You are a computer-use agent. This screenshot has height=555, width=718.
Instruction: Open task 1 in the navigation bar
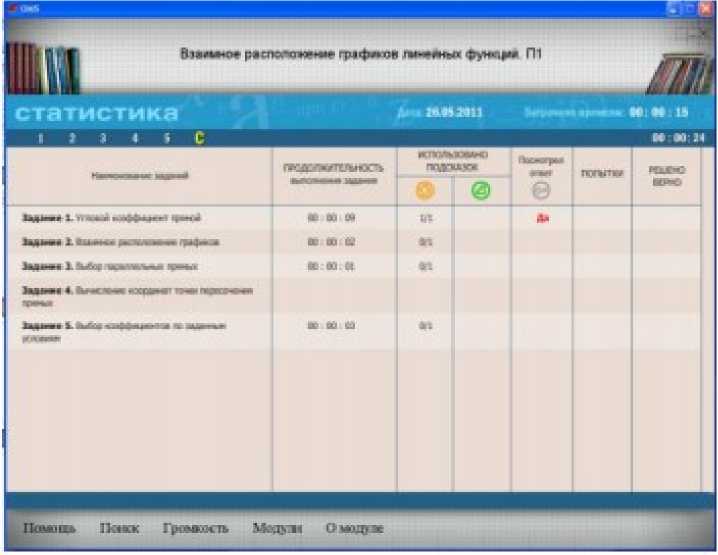(x=41, y=138)
